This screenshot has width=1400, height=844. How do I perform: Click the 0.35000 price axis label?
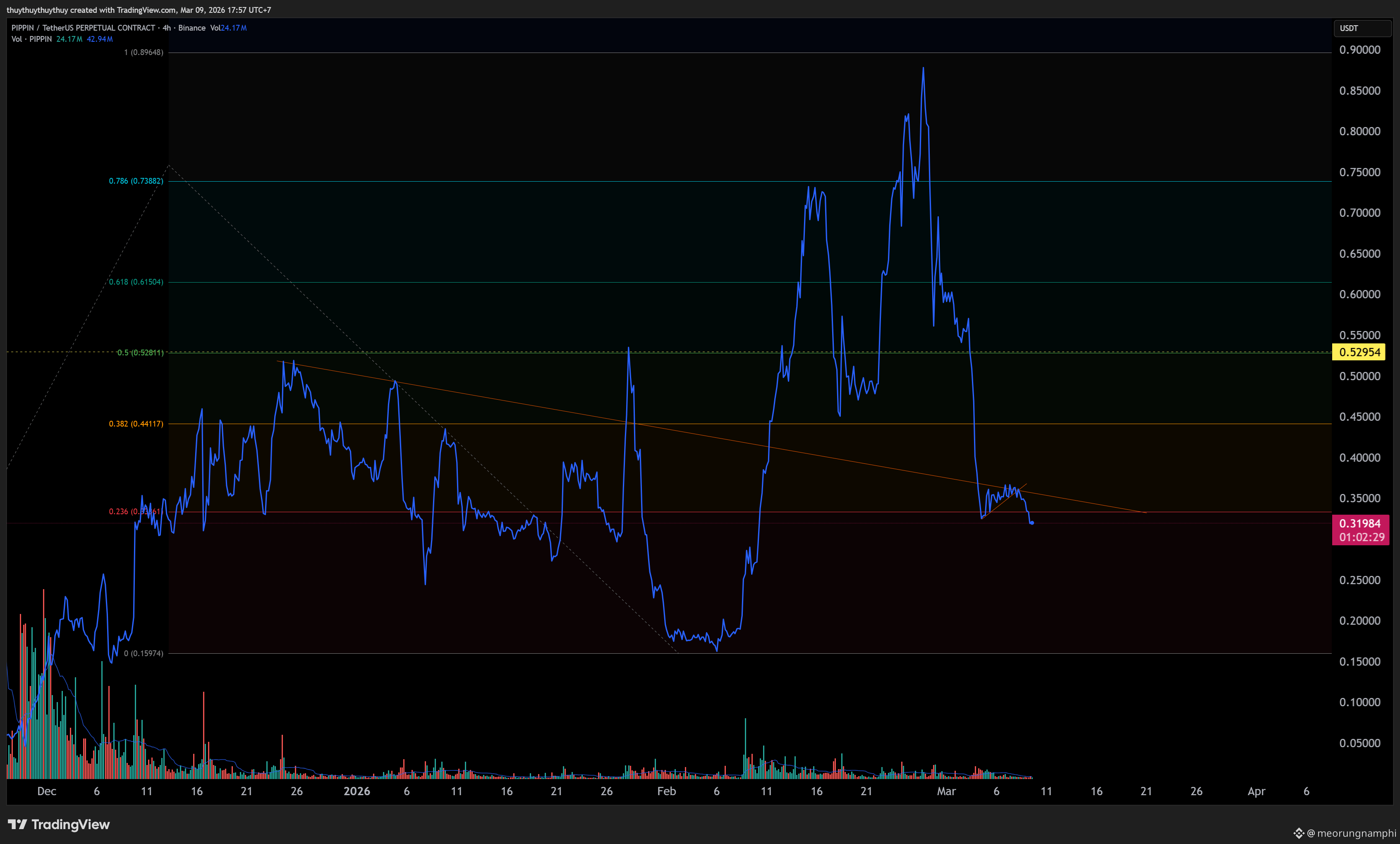coord(1359,499)
